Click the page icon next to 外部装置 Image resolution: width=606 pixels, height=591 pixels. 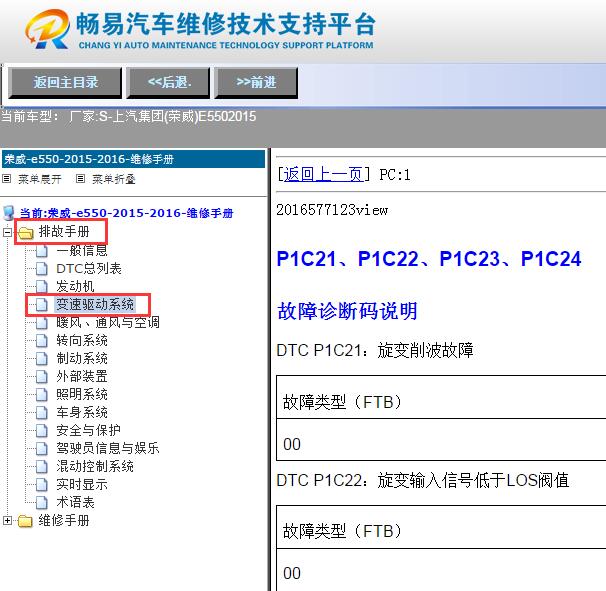click(41, 376)
